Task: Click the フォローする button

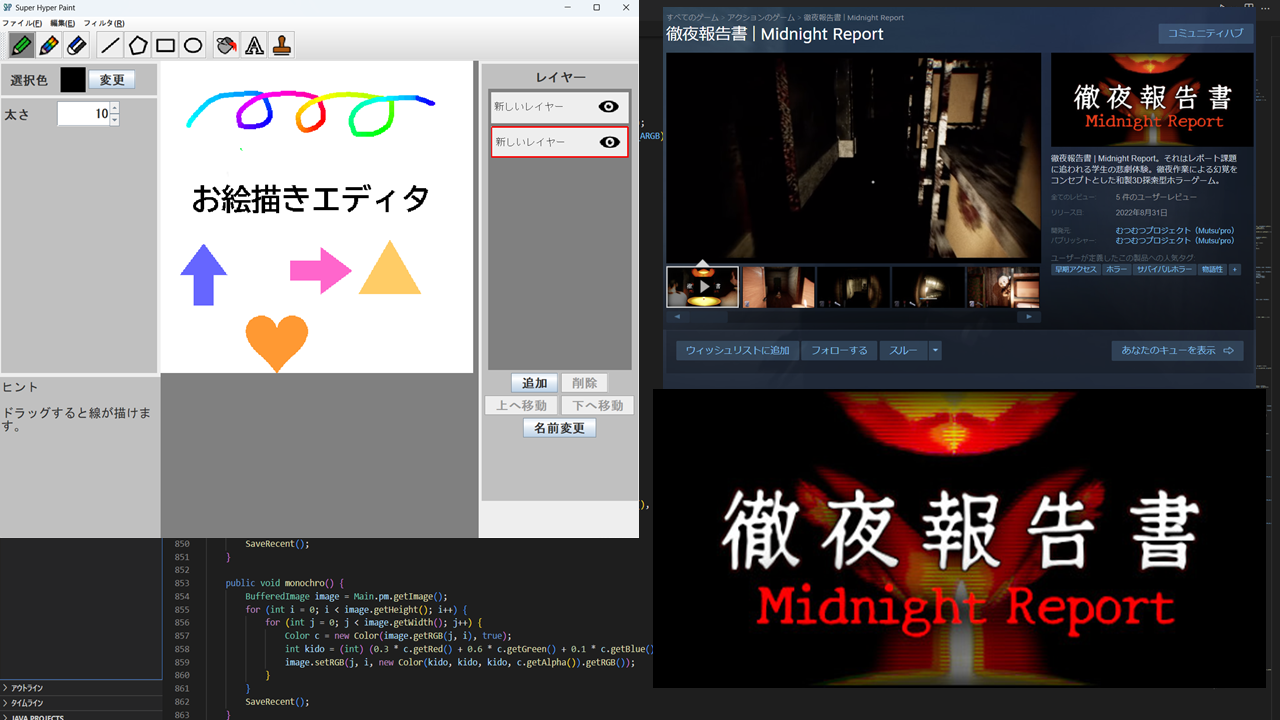Action: (x=839, y=351)
